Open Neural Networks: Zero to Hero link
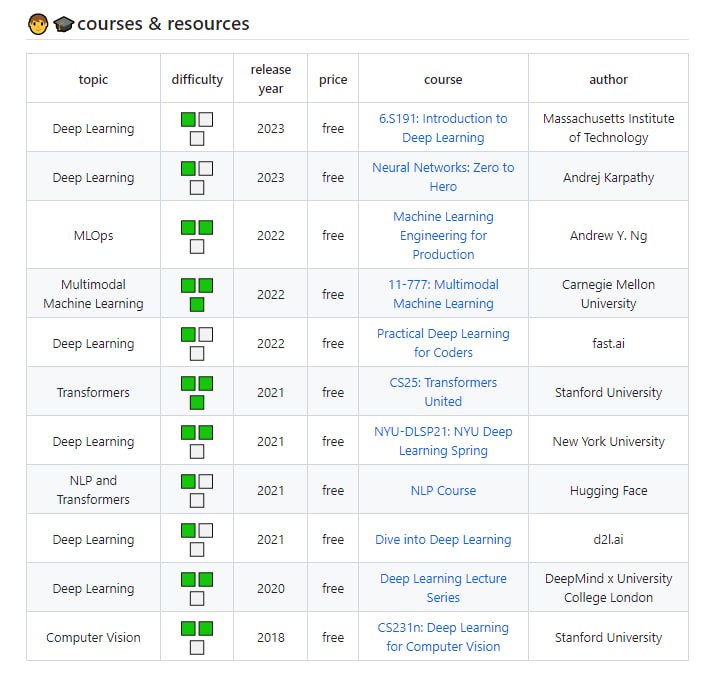 pyautogui.click(x=443, y=177)
